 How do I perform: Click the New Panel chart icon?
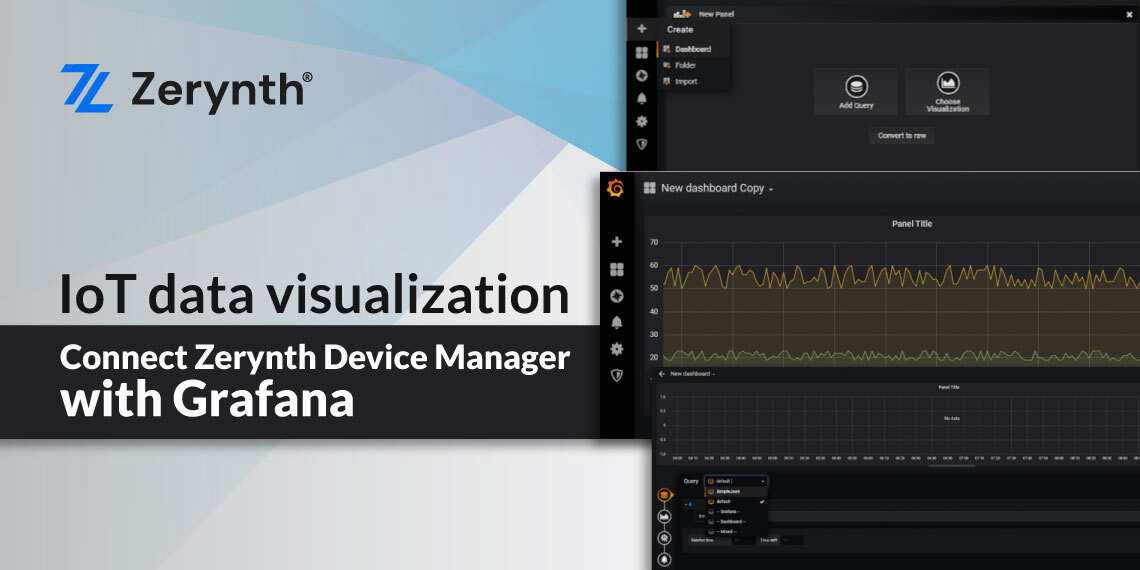coord(681,14)
